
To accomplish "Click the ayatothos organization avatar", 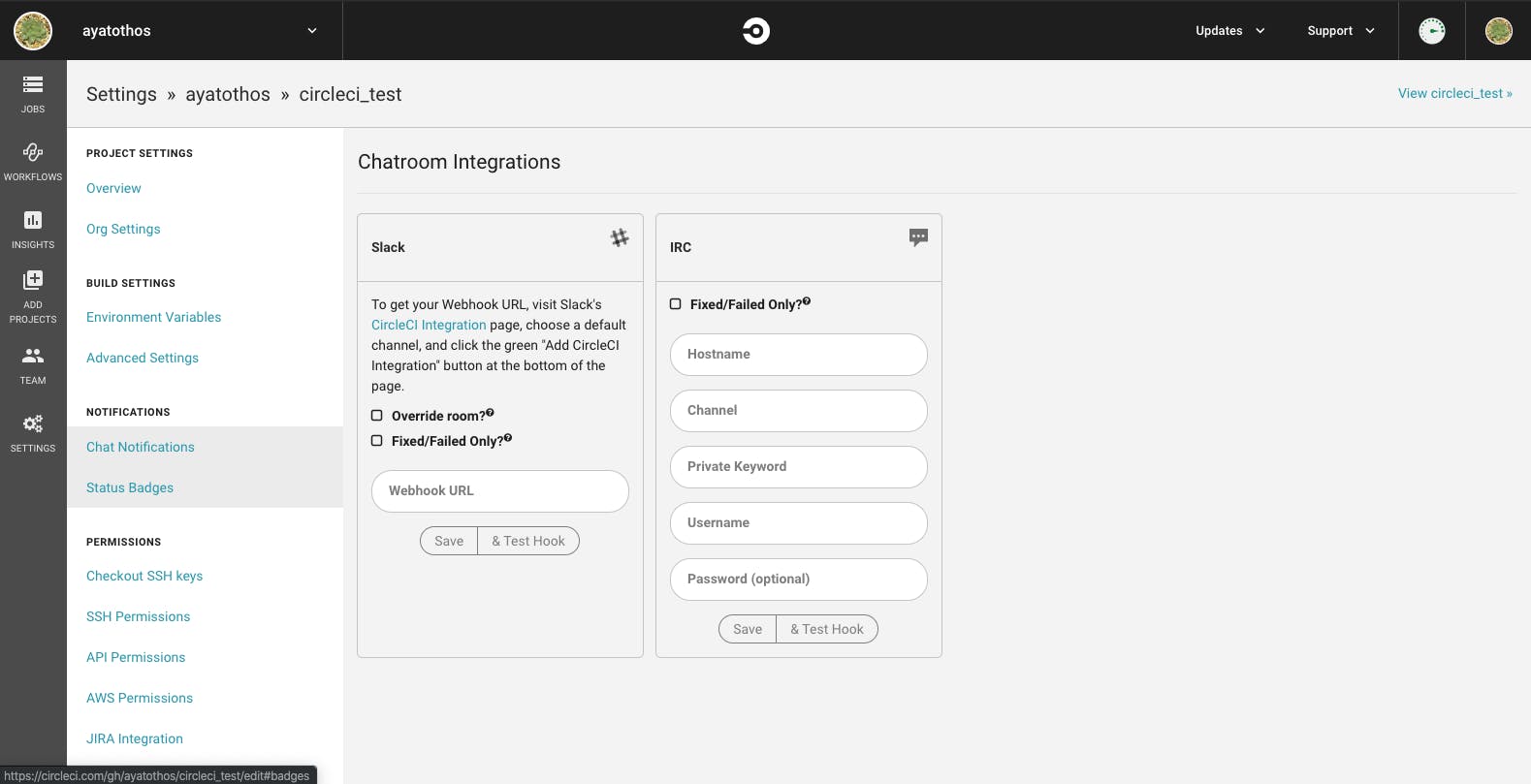I will (x=33, y=31).
